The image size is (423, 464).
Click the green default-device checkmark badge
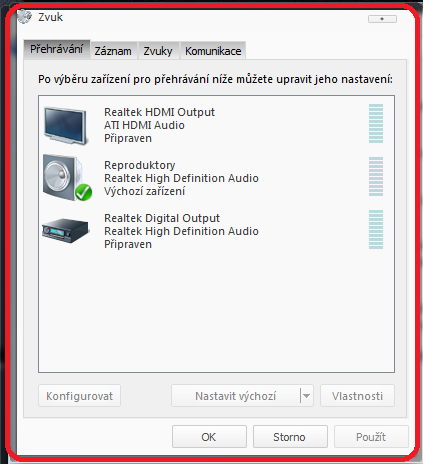(83, 192)
